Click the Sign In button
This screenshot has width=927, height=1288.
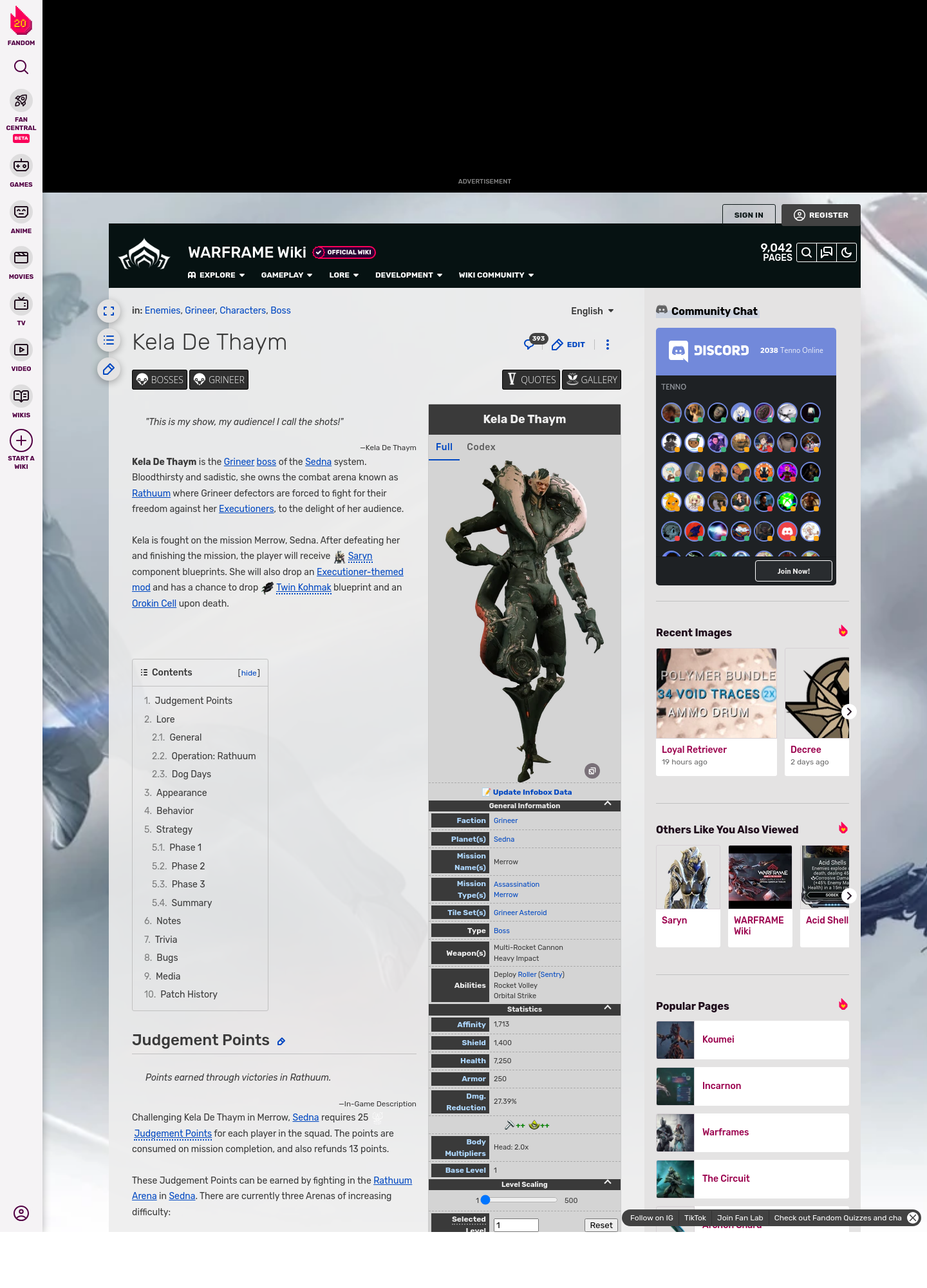coord(749,215)
